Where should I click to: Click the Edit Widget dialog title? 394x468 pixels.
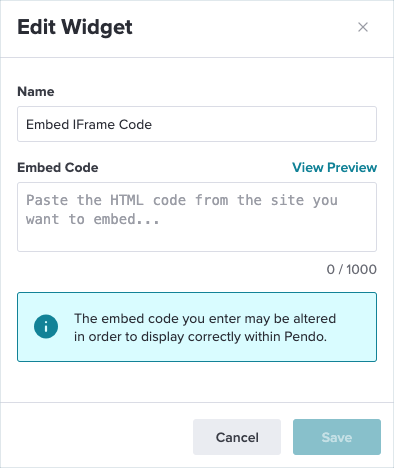click(75, 27)
